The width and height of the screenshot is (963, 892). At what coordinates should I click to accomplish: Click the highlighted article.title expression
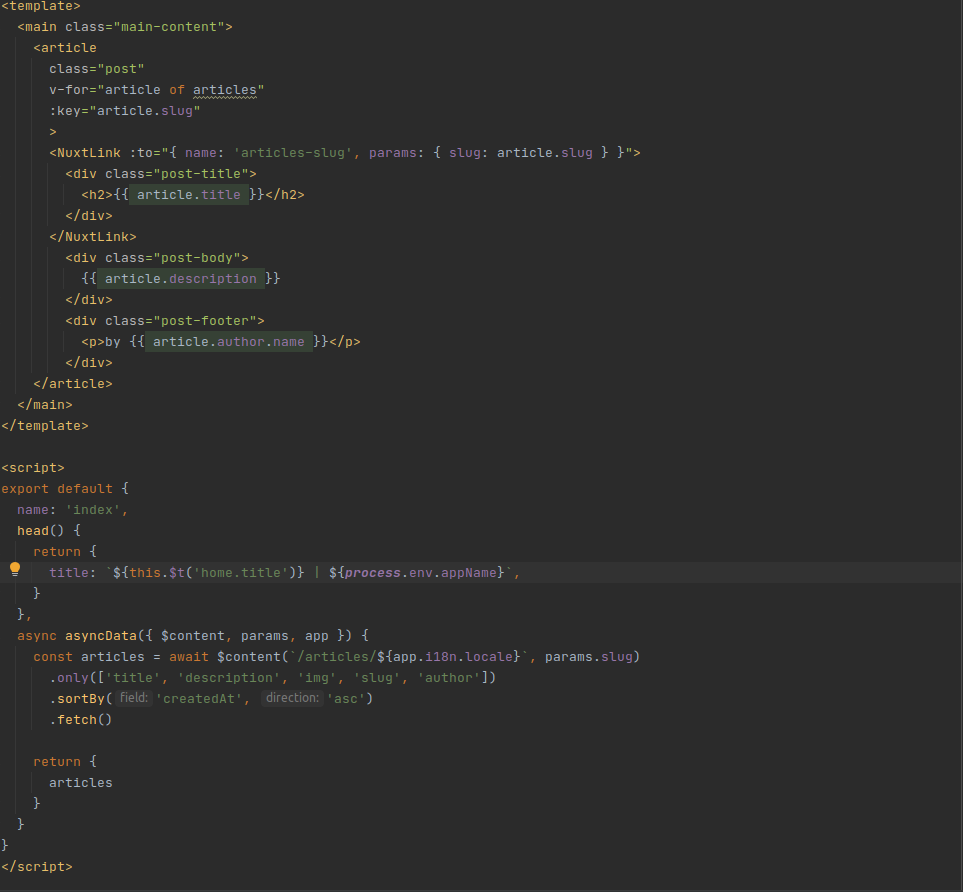(x=189, y=195)
